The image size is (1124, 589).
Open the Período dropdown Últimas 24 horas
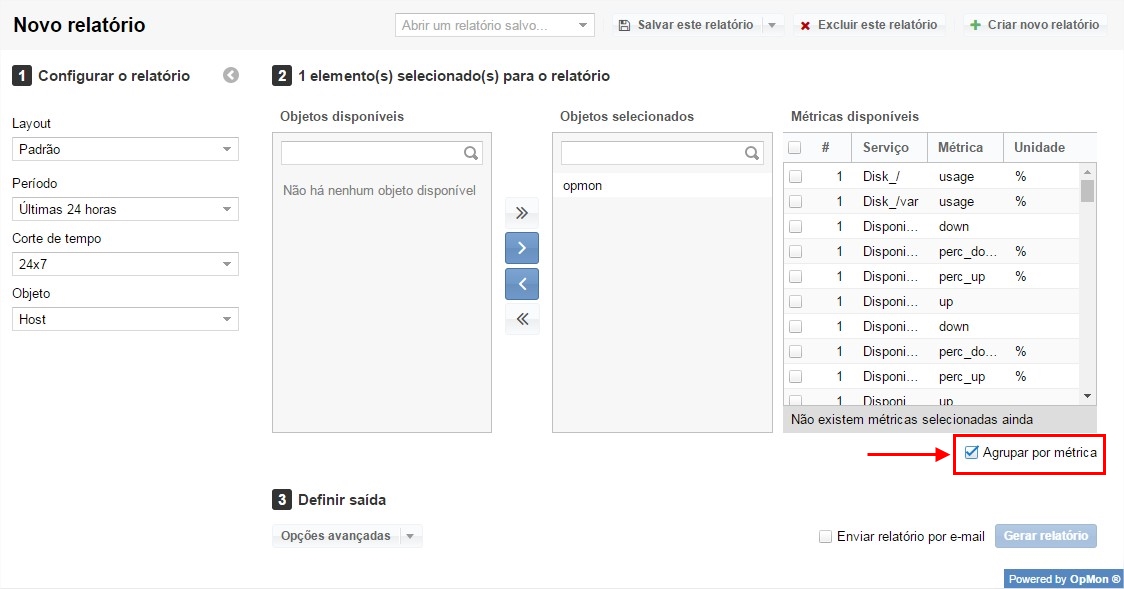pos(125,209)
